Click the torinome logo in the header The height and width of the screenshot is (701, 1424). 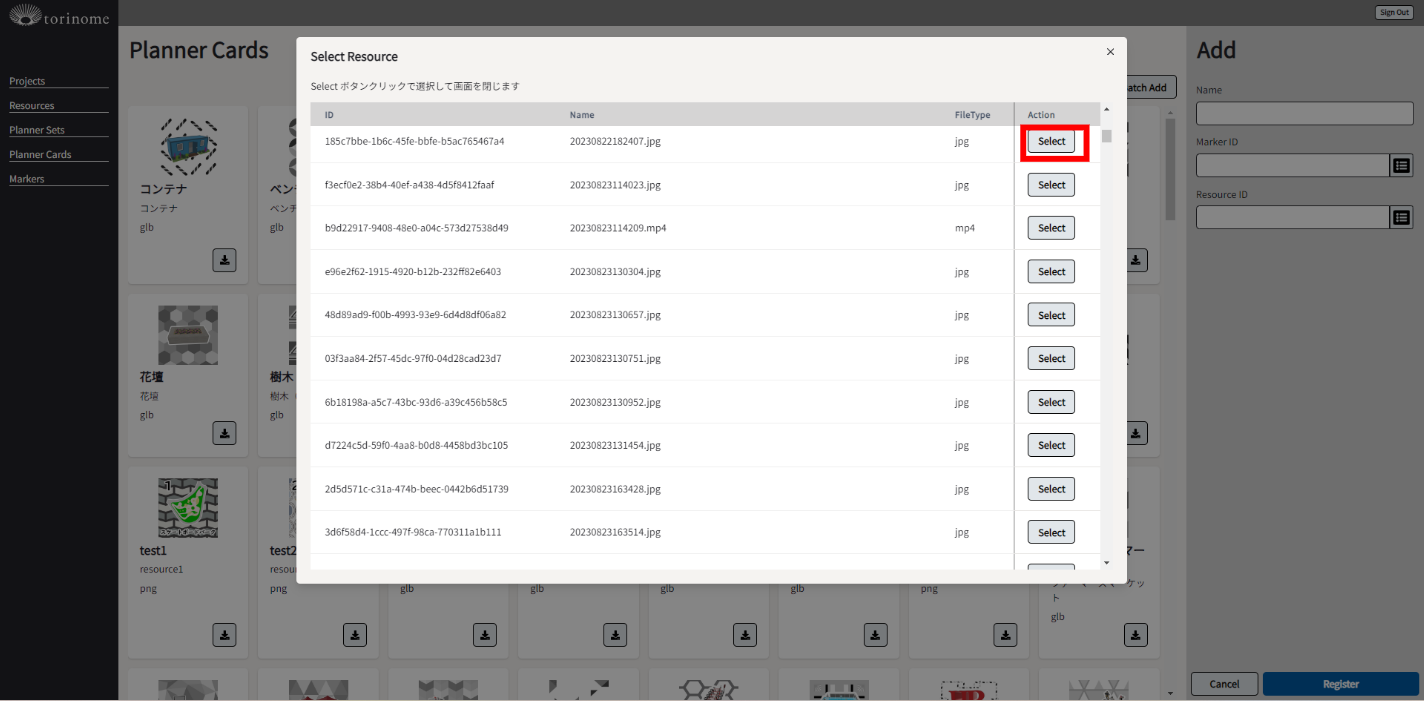coord(59,15)
